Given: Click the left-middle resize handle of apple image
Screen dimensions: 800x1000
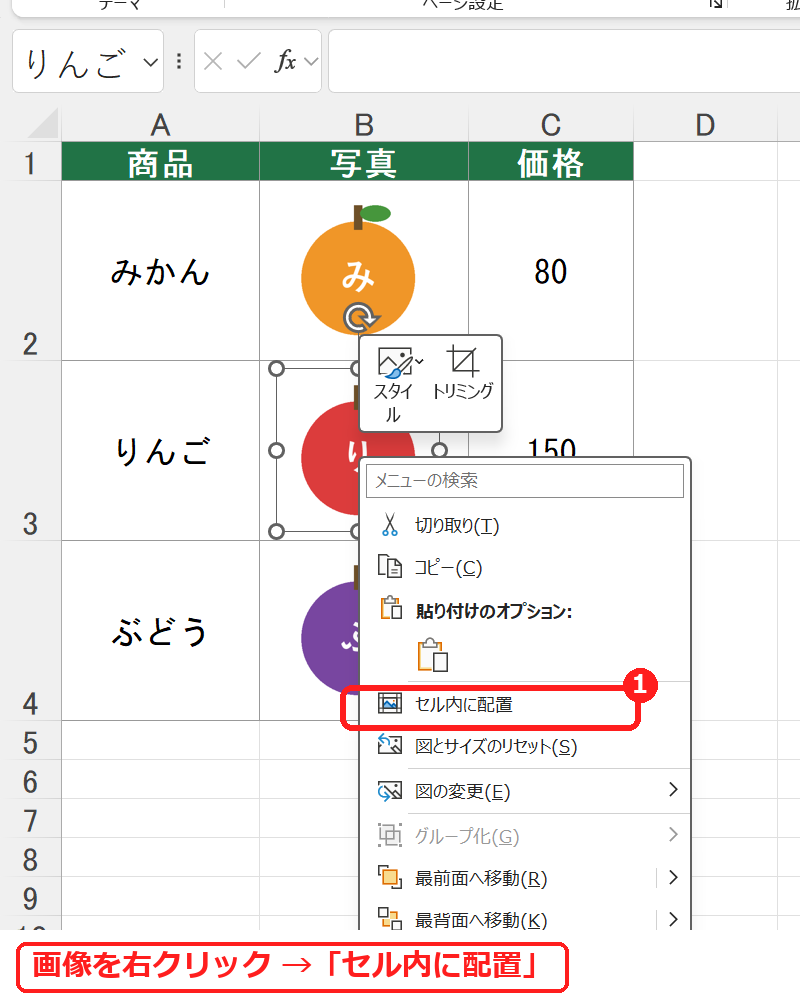Looking at the screenshot, I should coord(276,451).
